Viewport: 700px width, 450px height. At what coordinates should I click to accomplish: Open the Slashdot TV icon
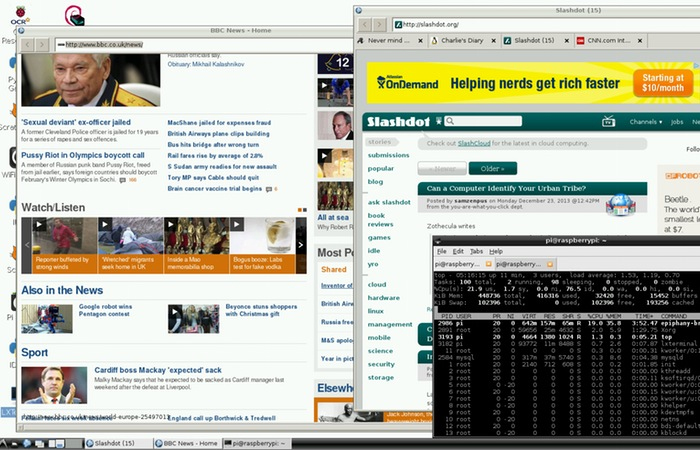(x=608, y=121)
